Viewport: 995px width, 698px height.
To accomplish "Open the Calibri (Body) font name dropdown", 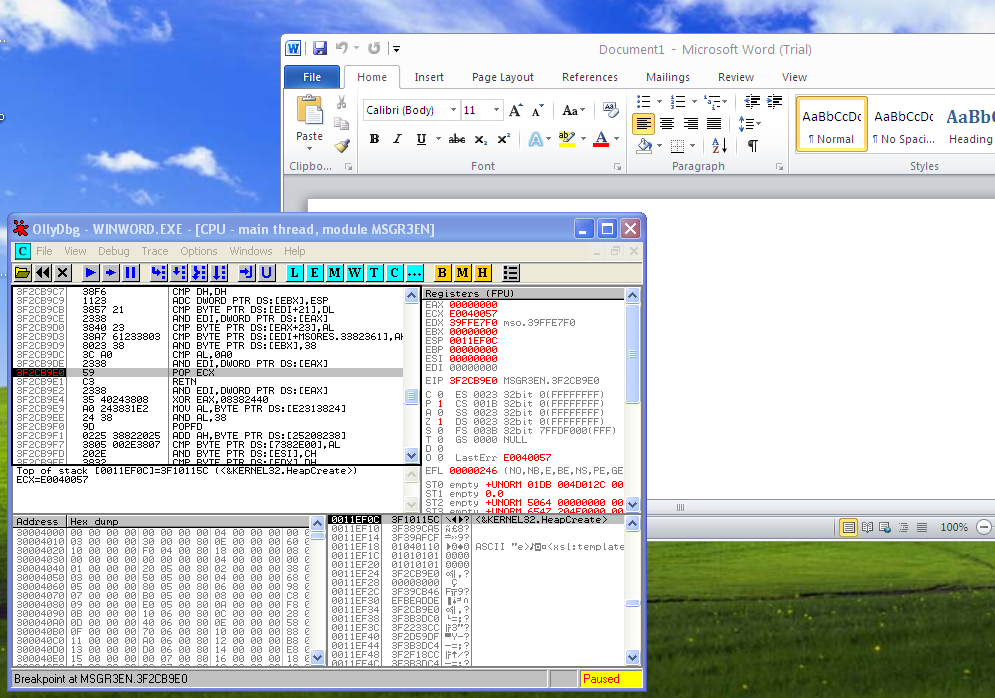I will coord(453,110).
